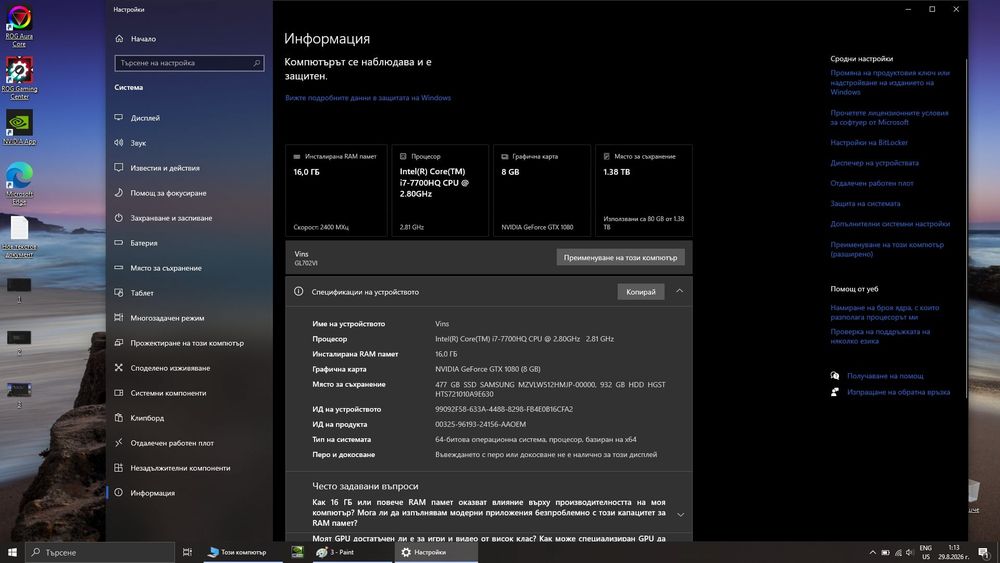Viewport: 1000px width, 563px height.
Task: Open product key change link
Action: tap(890, 82)
